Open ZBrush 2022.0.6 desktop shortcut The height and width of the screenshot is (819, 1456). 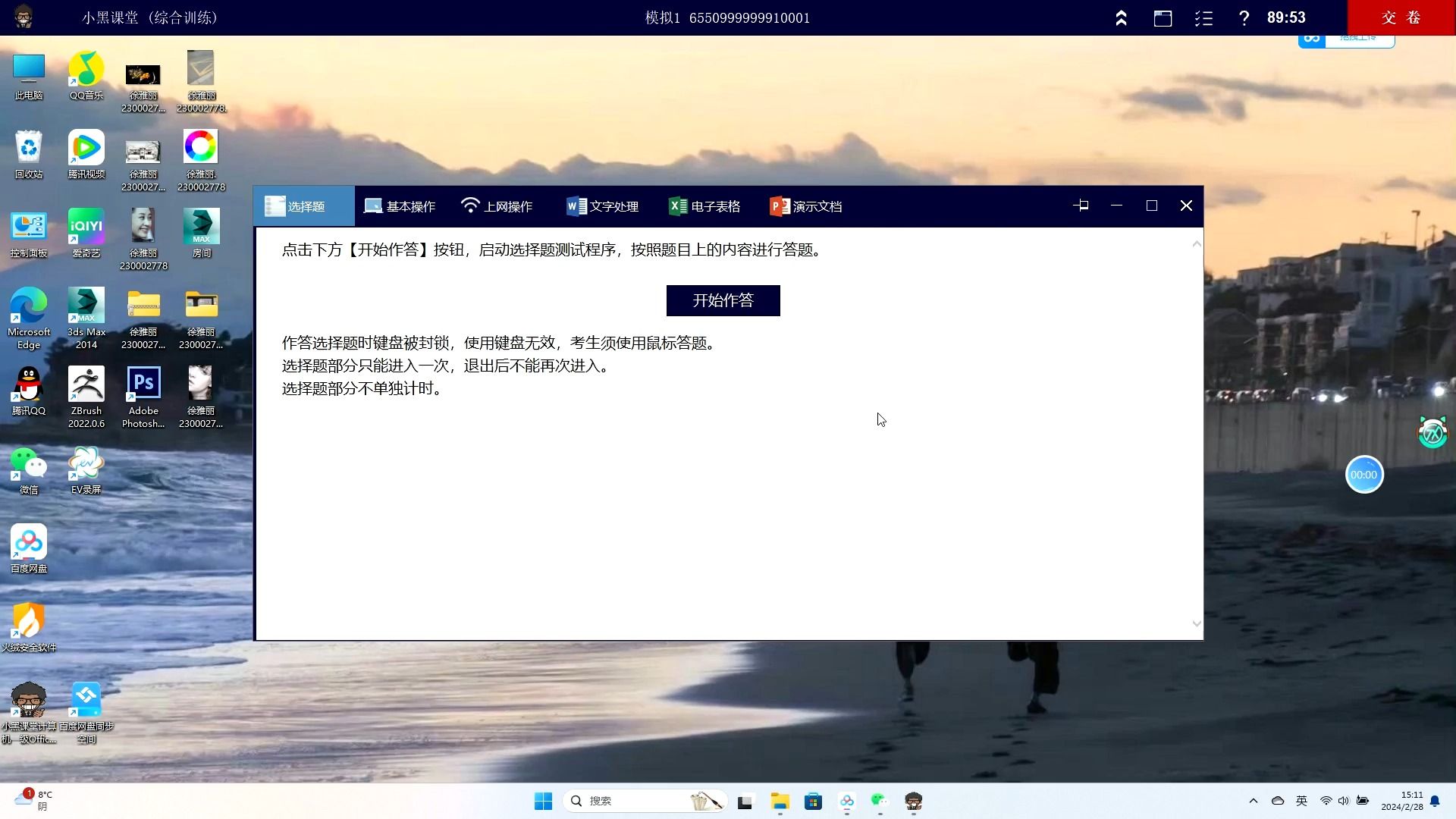86,384
